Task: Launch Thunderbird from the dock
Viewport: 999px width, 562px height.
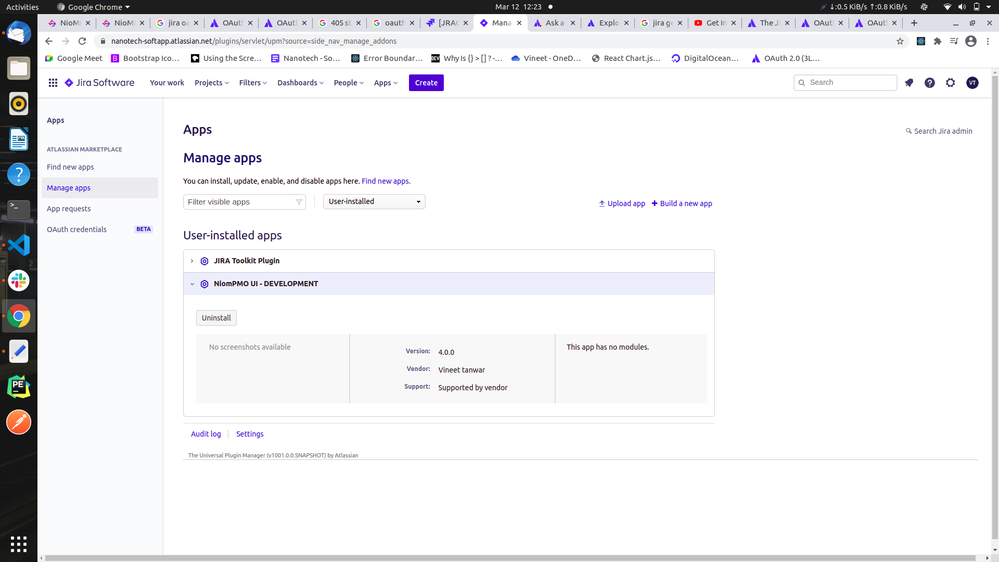Action: click(18, 32)
